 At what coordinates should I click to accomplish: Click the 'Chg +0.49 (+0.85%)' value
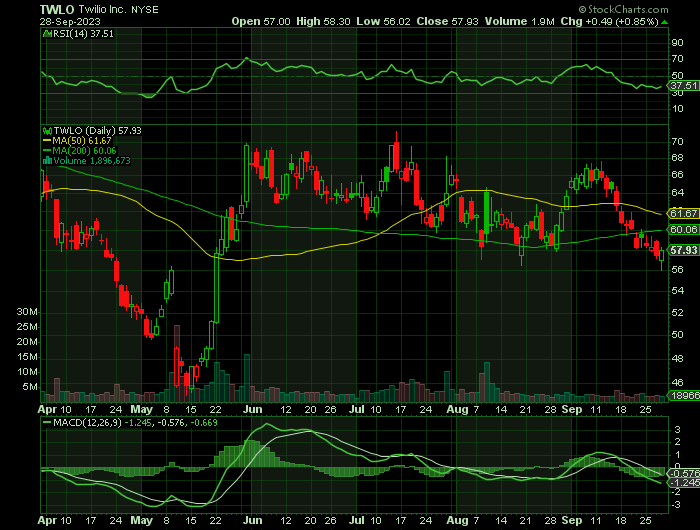click(x=610, y=21)
